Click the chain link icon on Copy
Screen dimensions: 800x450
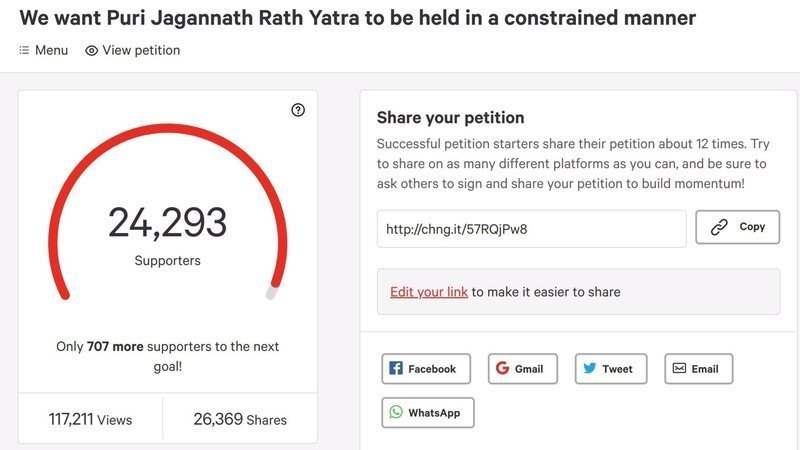point(719,227)
